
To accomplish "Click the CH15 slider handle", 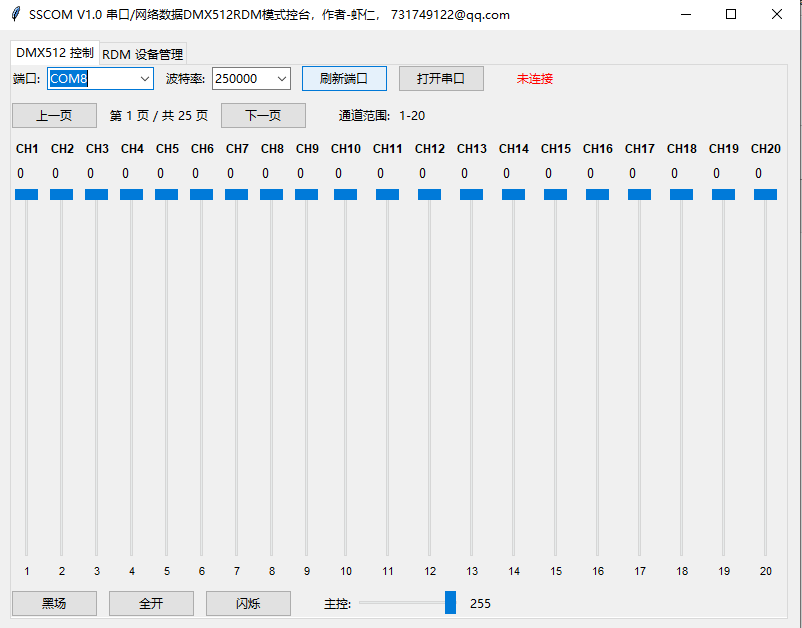I will coord(555,194).
